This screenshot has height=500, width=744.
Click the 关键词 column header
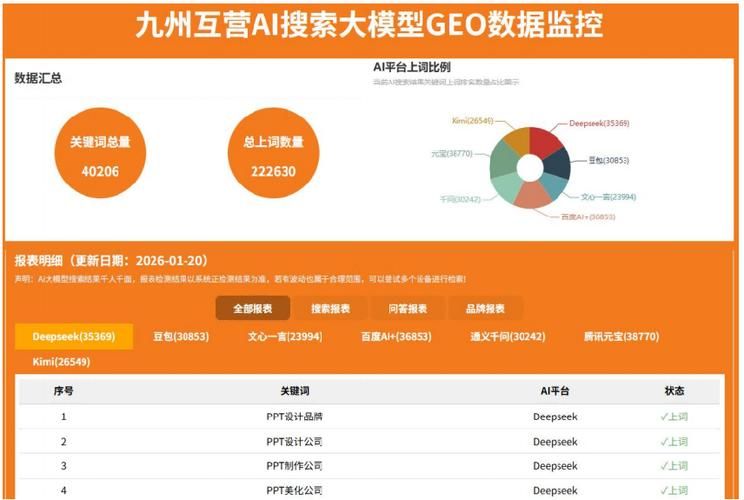(295, 391)
